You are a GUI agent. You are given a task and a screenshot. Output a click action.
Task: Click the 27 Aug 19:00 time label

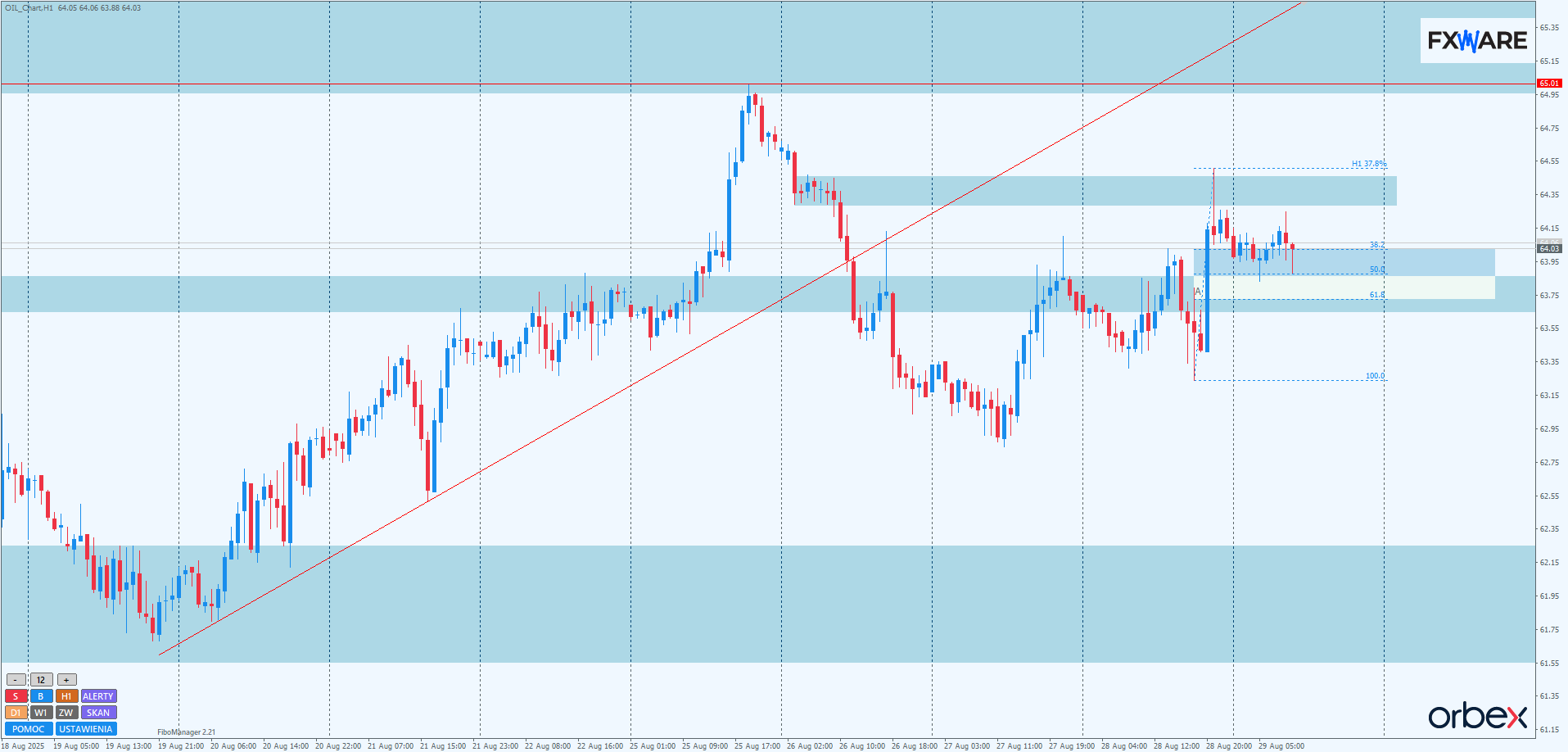point(1072,746)
